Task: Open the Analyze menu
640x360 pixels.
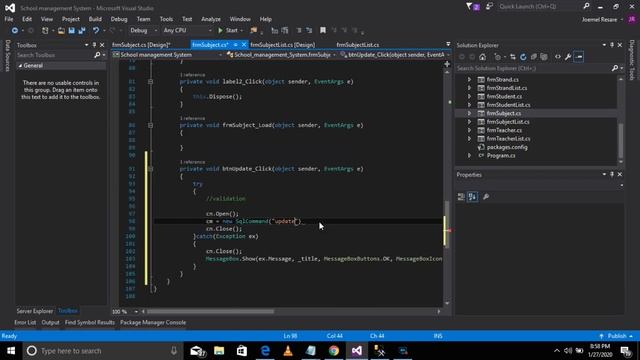Action: (211, 19)
